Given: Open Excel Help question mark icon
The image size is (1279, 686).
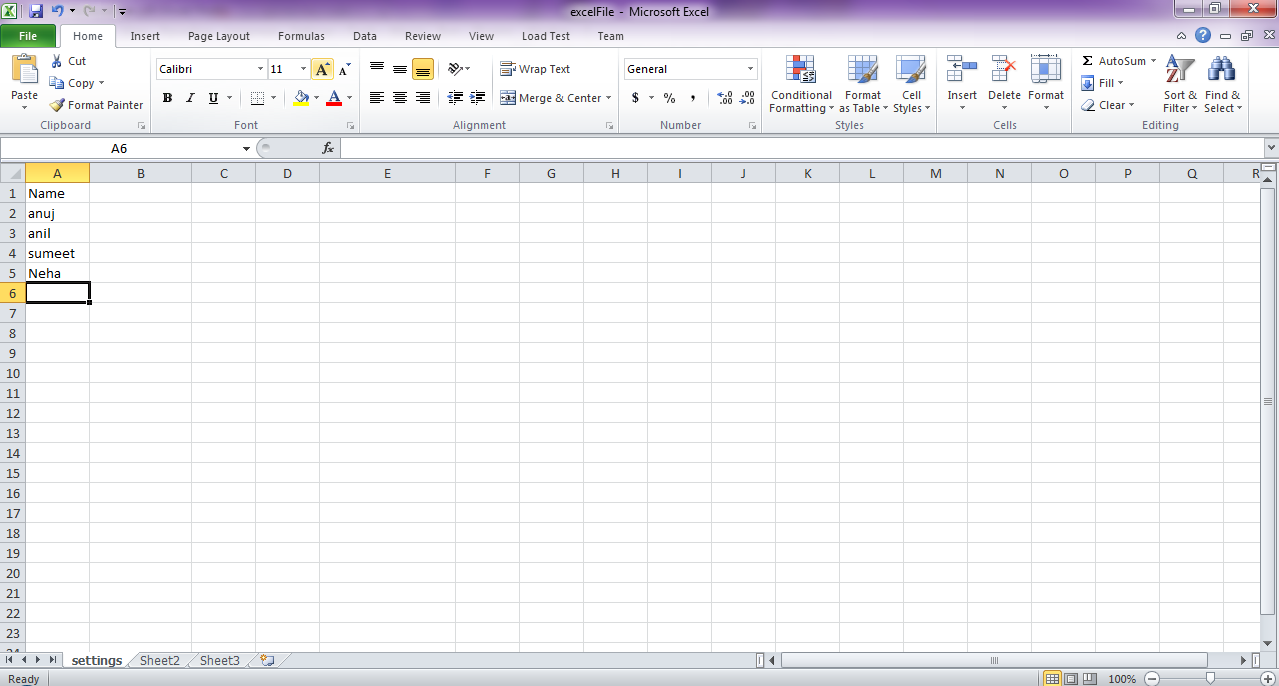Looking at the screenshot, I should pos(1203,35).
